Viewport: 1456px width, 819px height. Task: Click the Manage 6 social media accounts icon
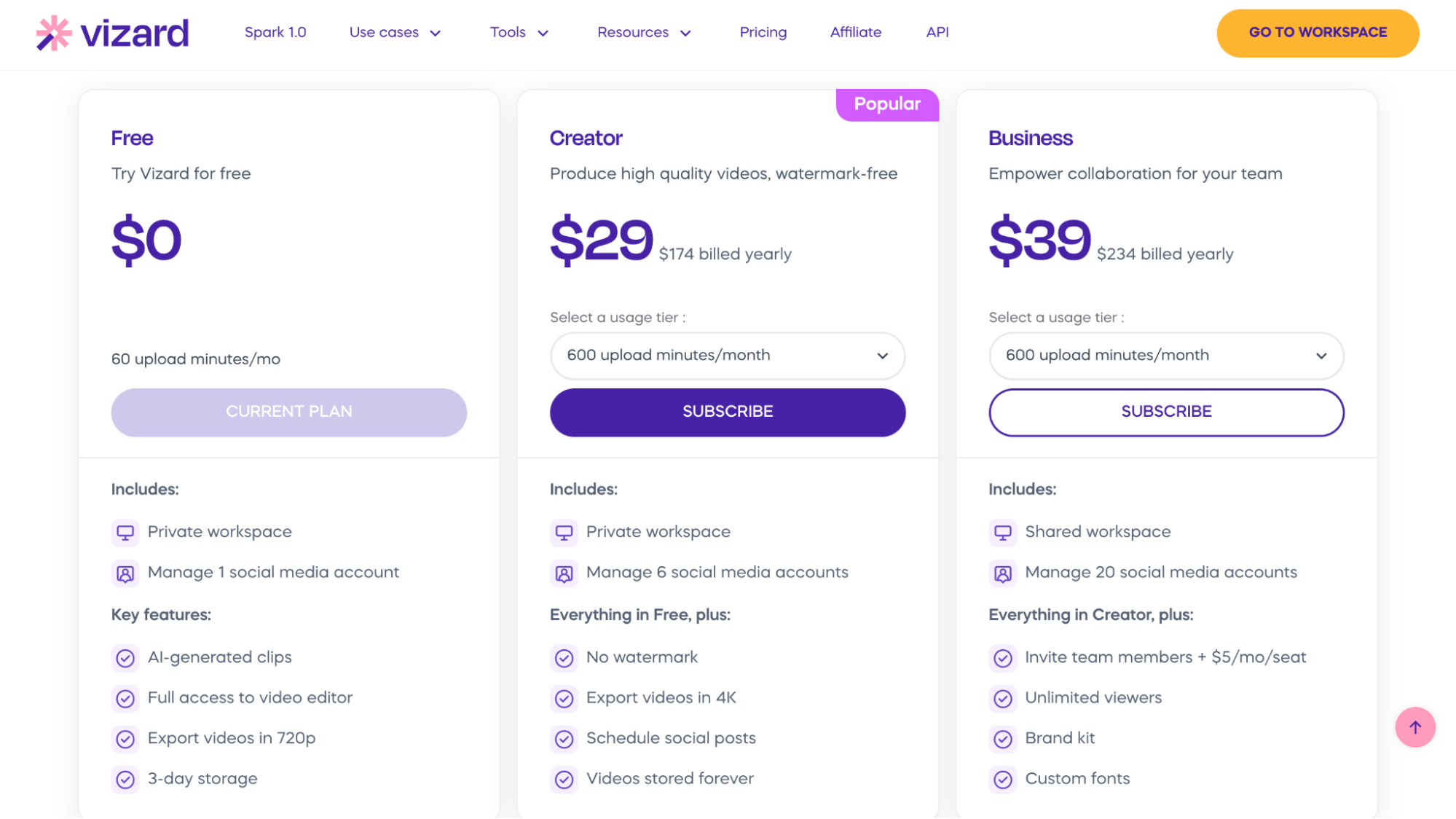(564, 573)
